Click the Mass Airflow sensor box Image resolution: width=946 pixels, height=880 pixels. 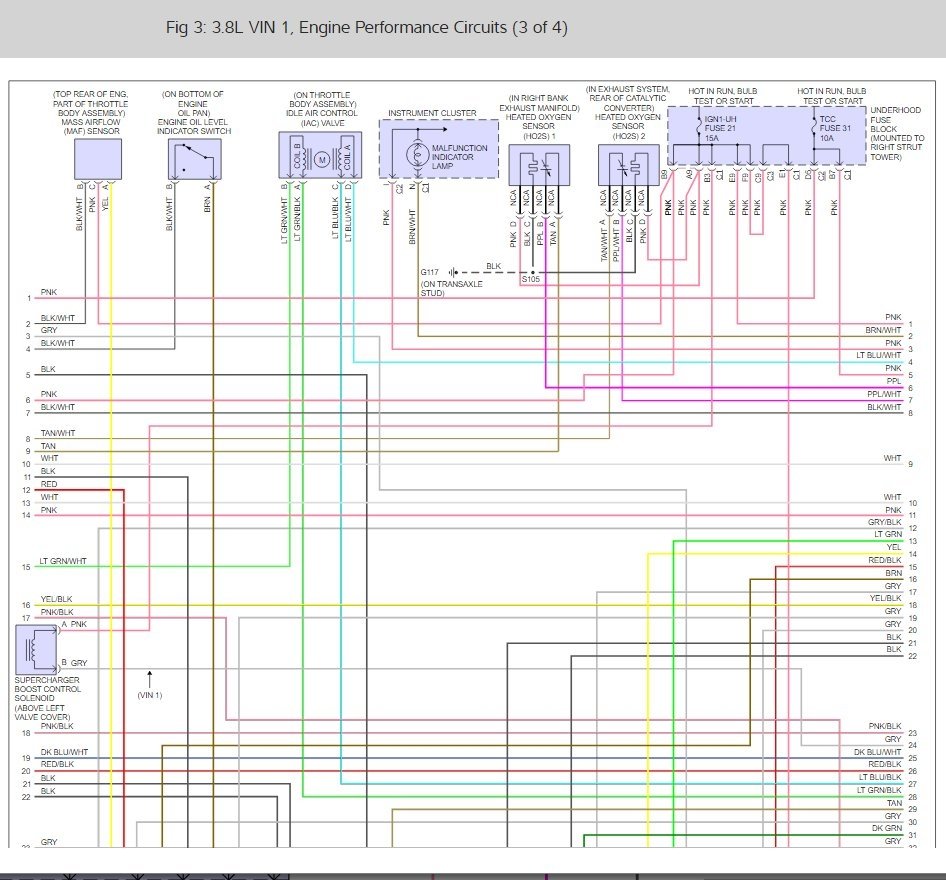click(x=98, y=159)
